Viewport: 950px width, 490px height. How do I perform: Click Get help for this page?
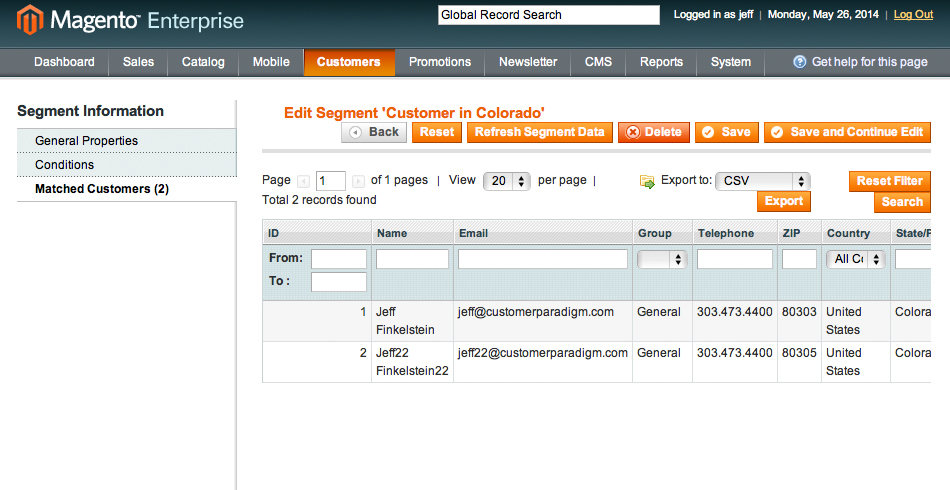[869, 62]
